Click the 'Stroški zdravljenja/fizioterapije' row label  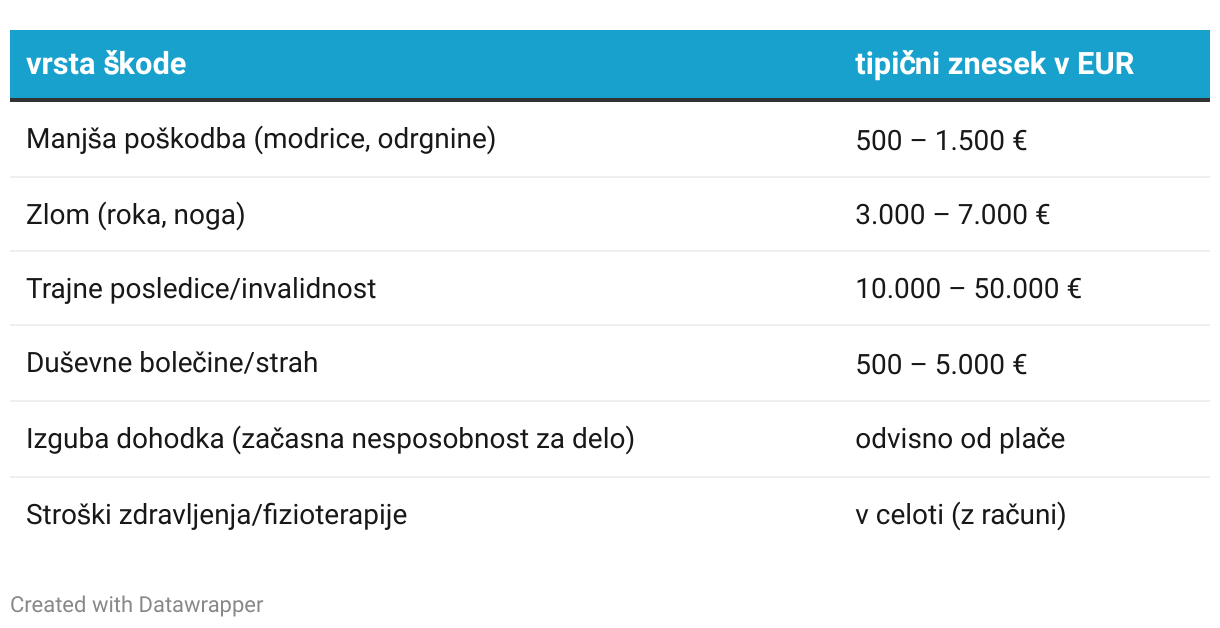(216, 514)
